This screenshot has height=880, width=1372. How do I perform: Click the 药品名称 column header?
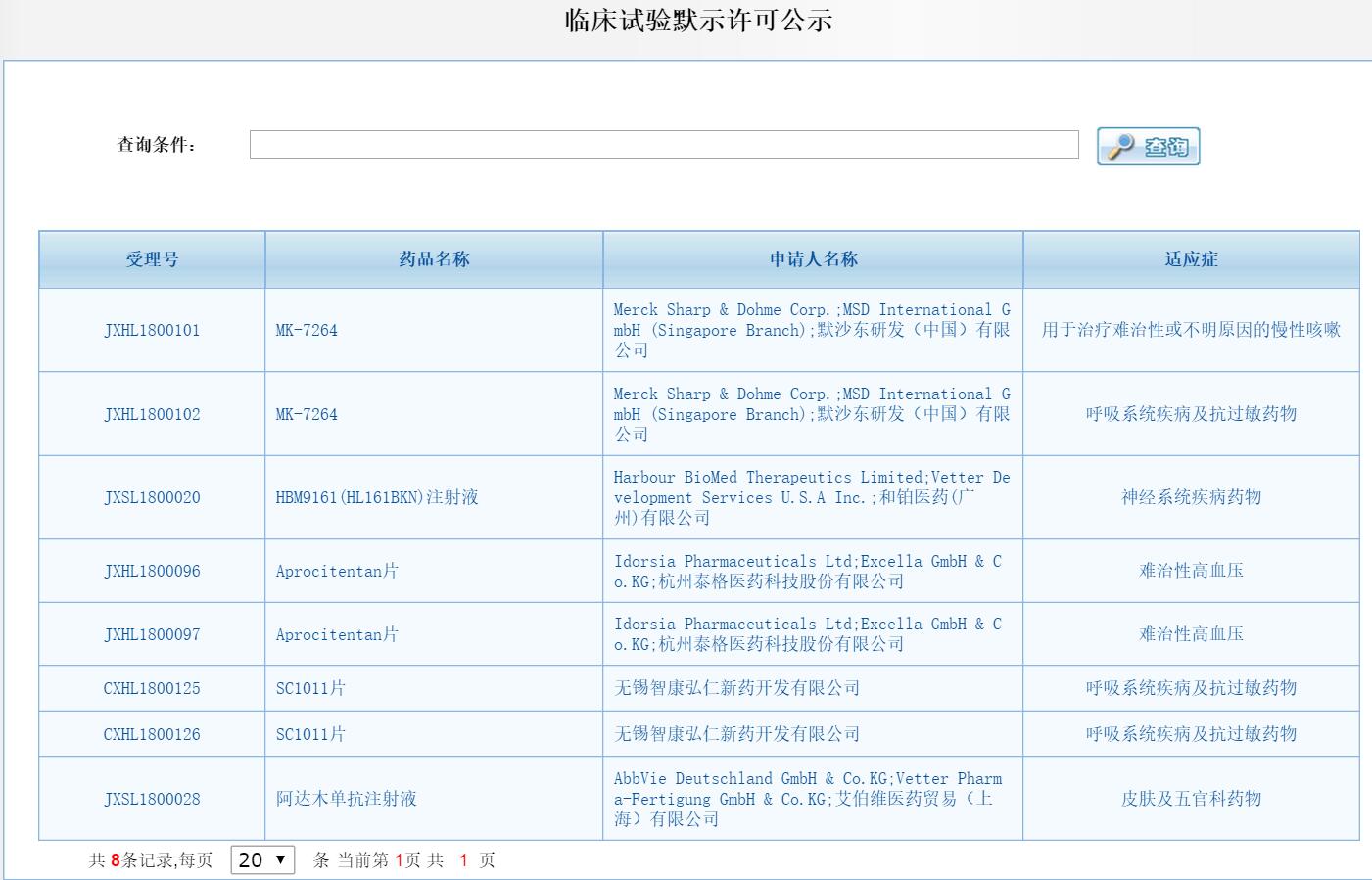pos(434,259)
